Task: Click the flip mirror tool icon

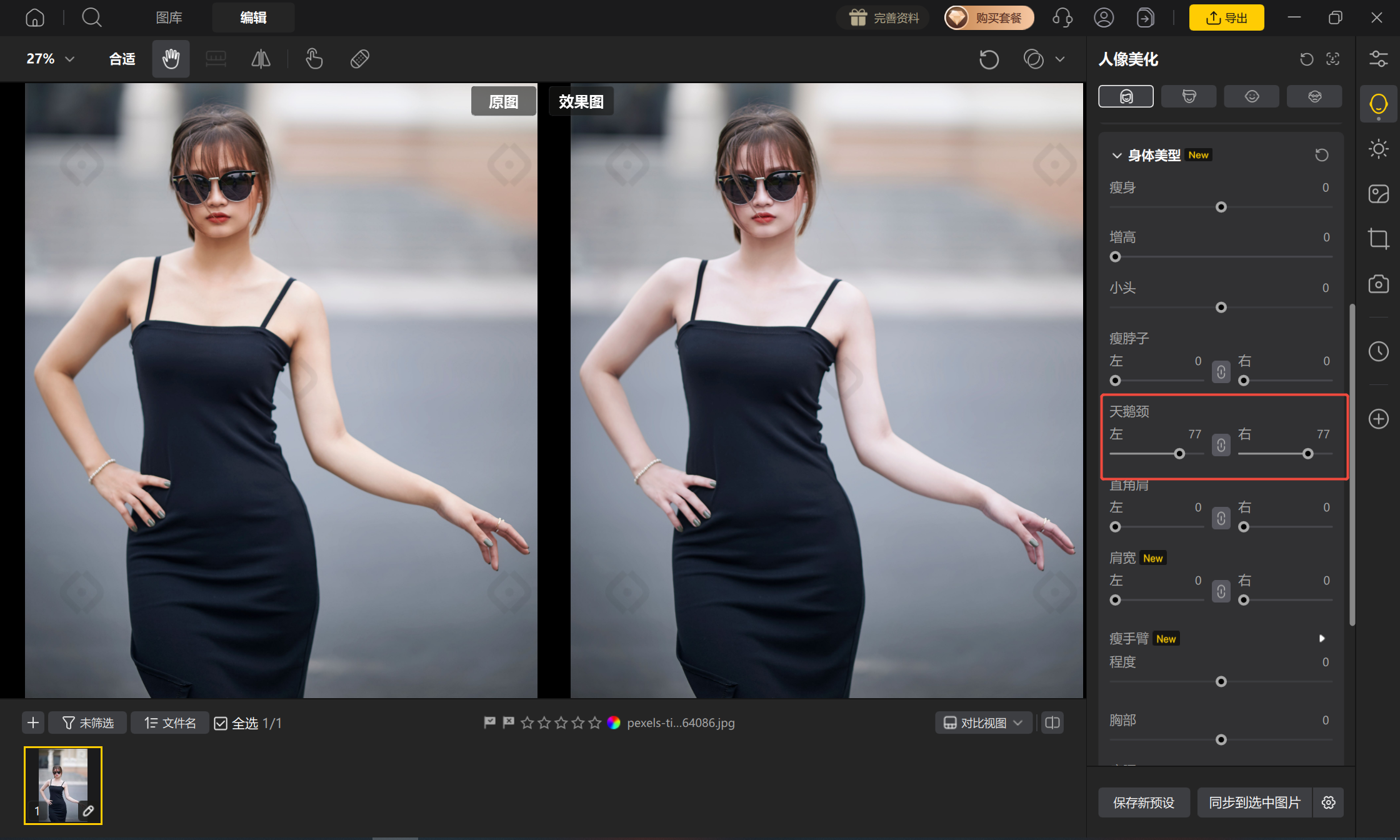Action: tap(261, 59)
